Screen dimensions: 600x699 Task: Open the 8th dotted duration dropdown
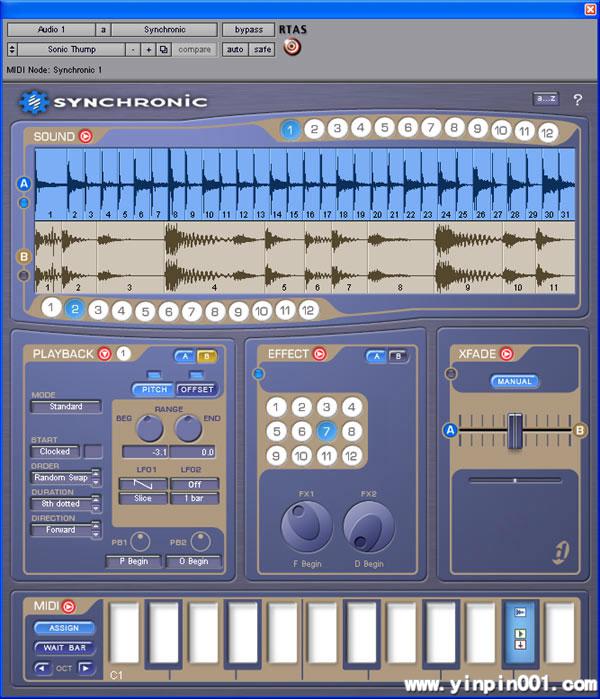pos(96,505)
